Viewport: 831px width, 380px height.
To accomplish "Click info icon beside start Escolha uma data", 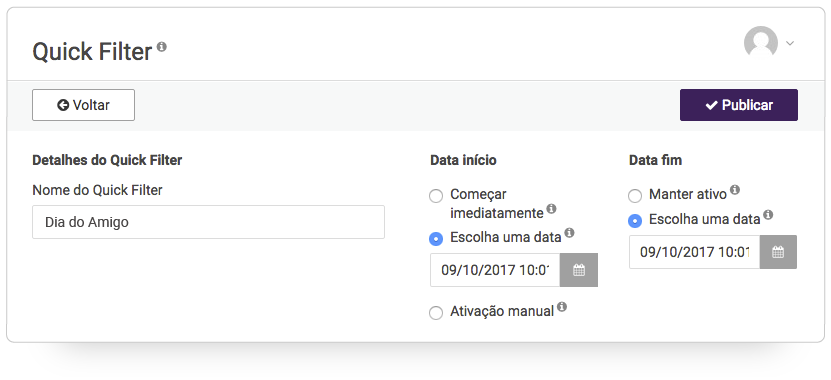I will click(x=569, y=233).
